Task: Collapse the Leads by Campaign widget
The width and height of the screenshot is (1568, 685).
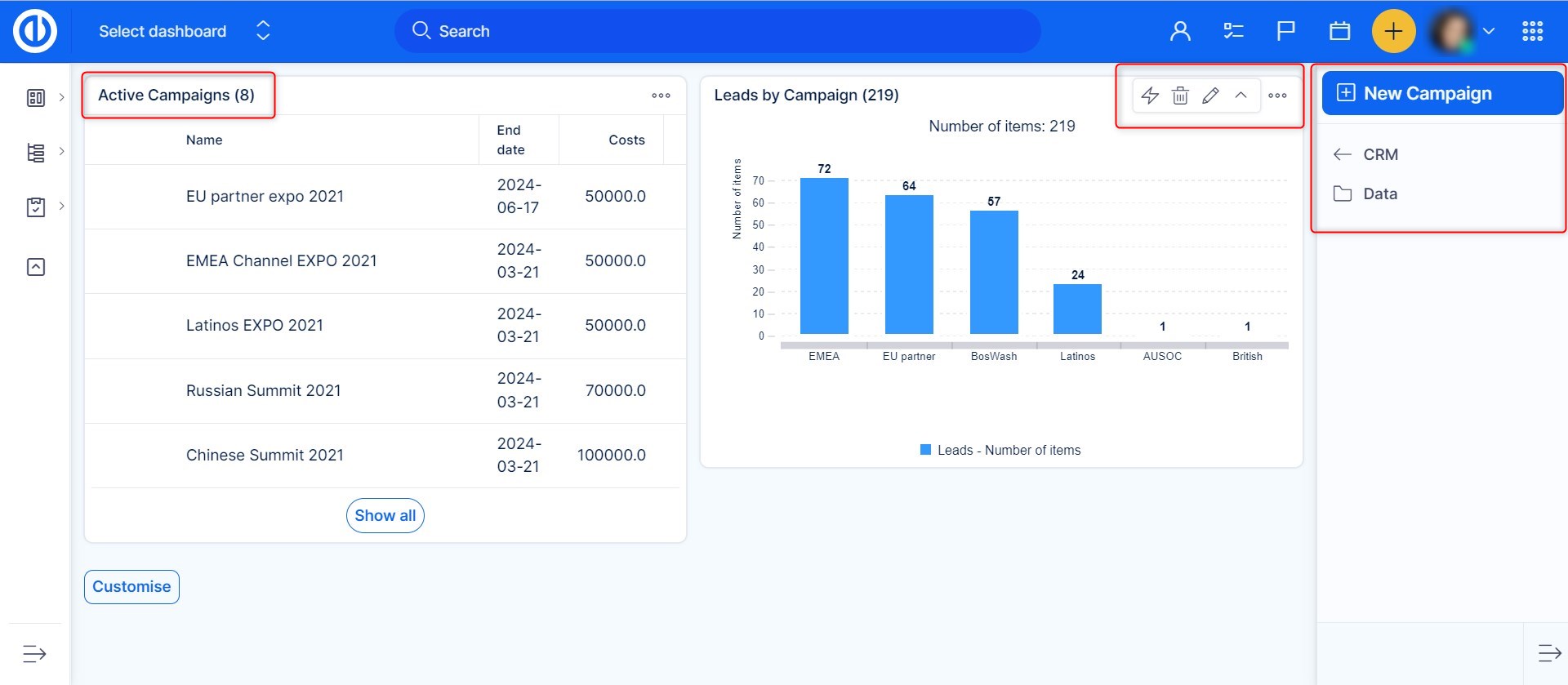Action: [1241, 96]
